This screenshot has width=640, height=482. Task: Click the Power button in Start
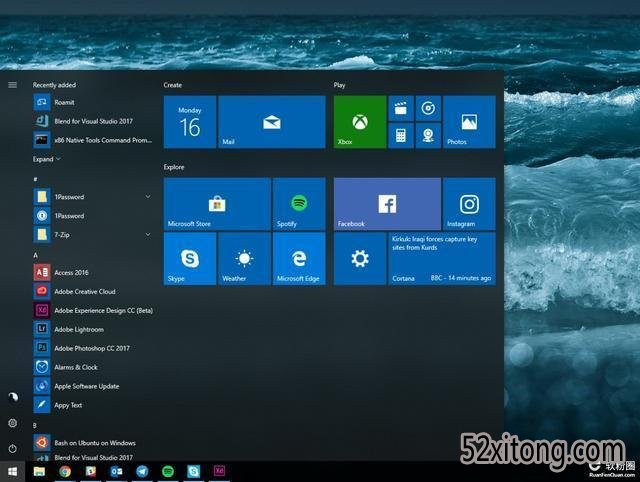coord(13,449)
